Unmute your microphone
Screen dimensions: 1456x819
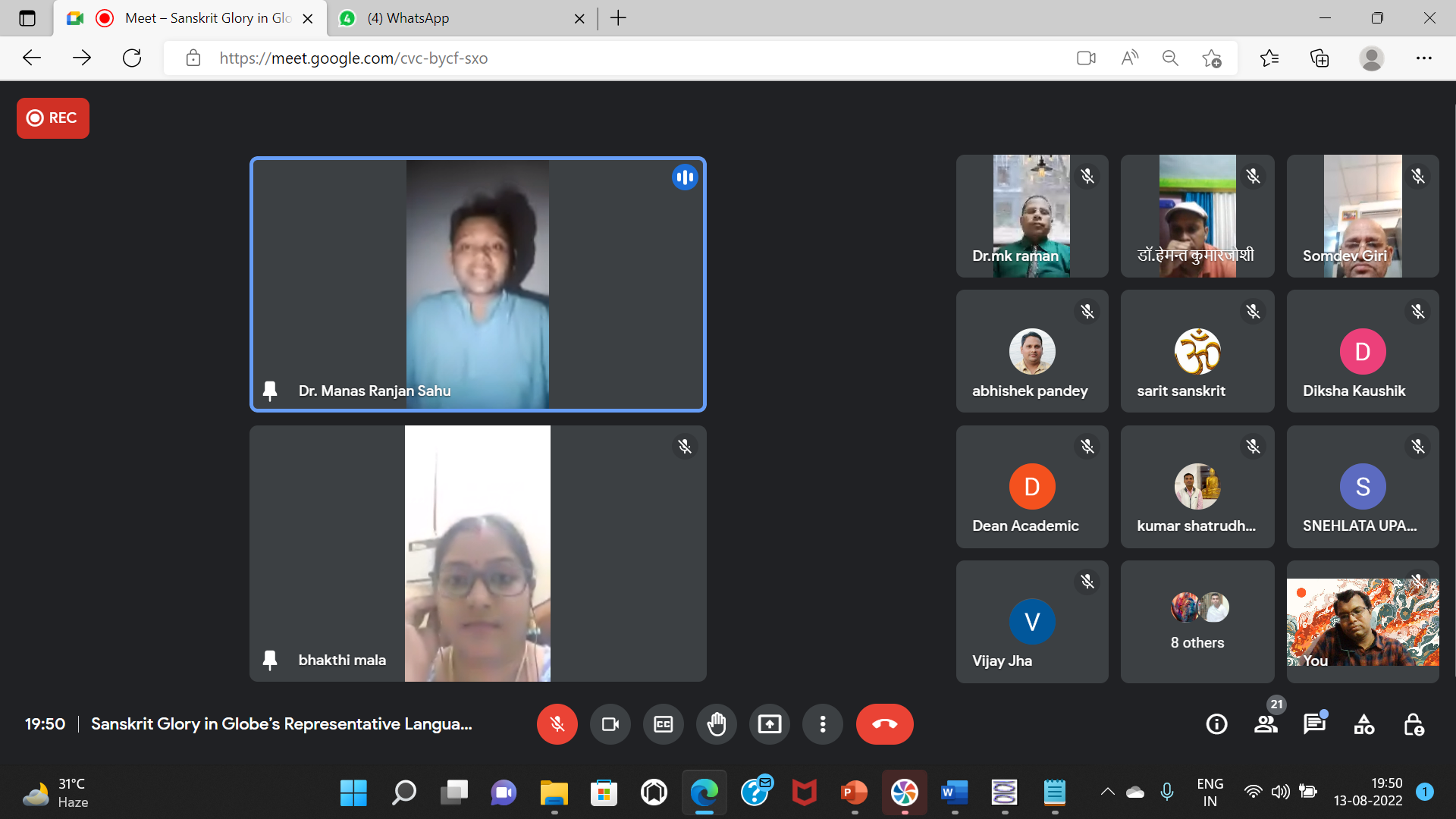click(x=557, y=724)
